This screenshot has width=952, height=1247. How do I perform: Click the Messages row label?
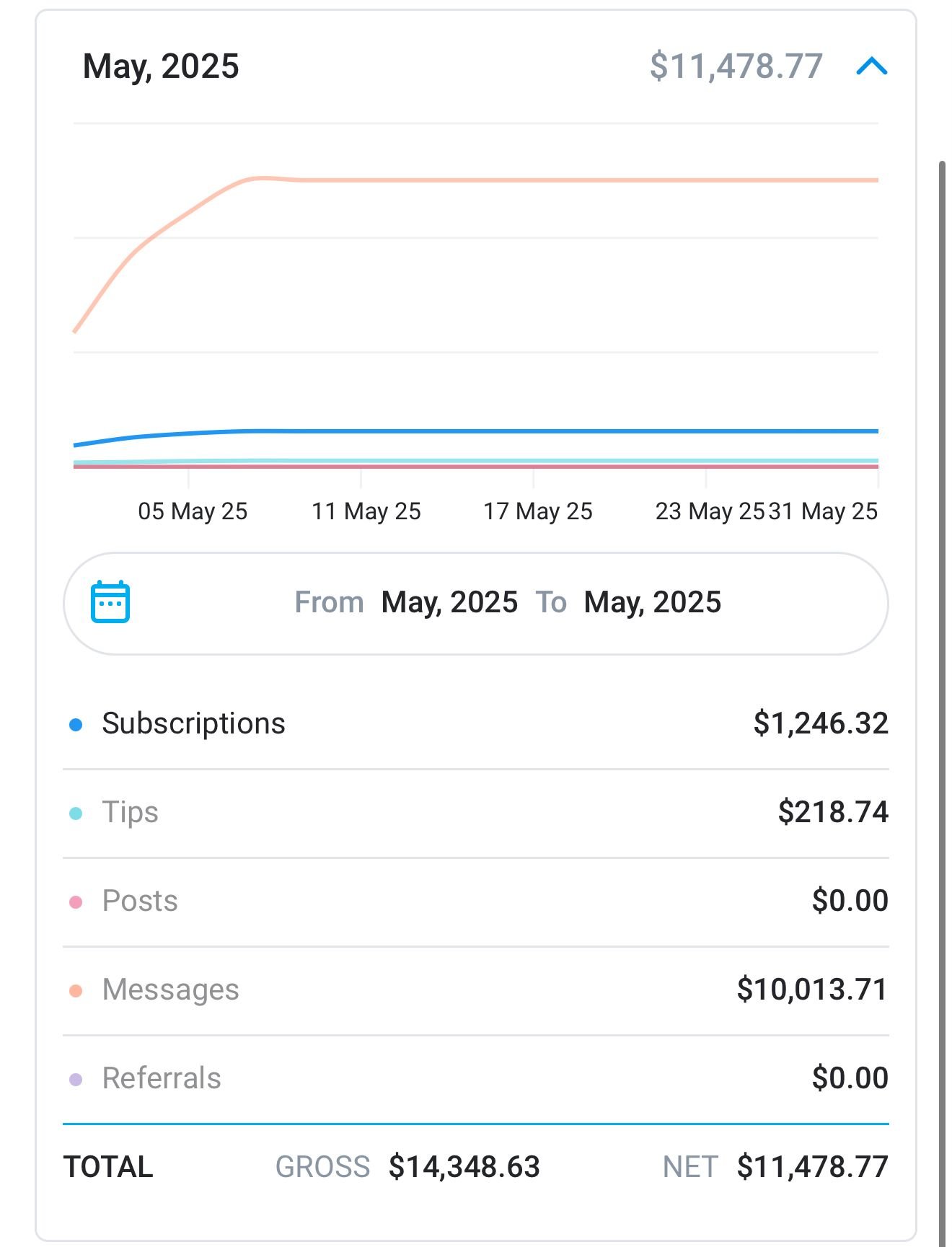coord(170,990)
